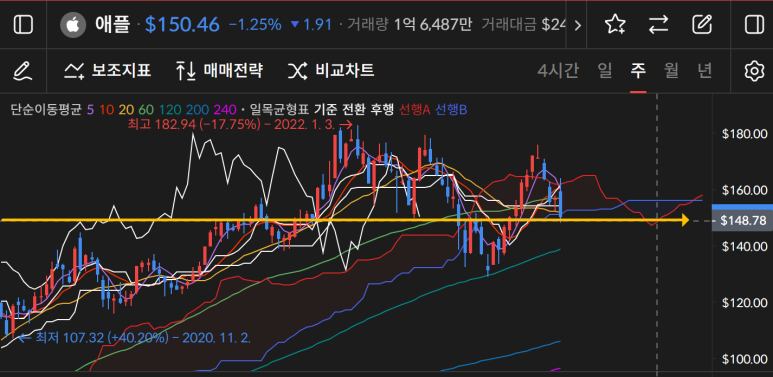Add Apple to favorites with star icon
The image size is (773, 377).
coord(615,24)
